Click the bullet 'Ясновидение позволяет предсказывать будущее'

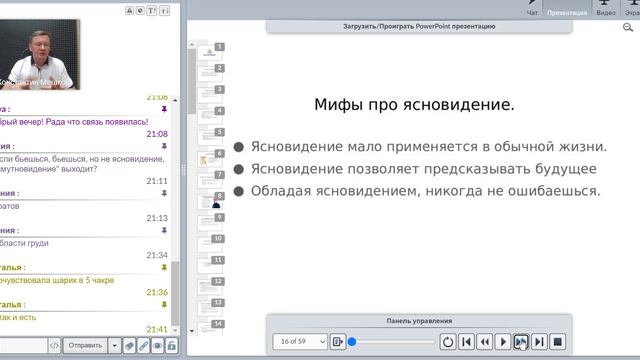[x=424, y=169]
